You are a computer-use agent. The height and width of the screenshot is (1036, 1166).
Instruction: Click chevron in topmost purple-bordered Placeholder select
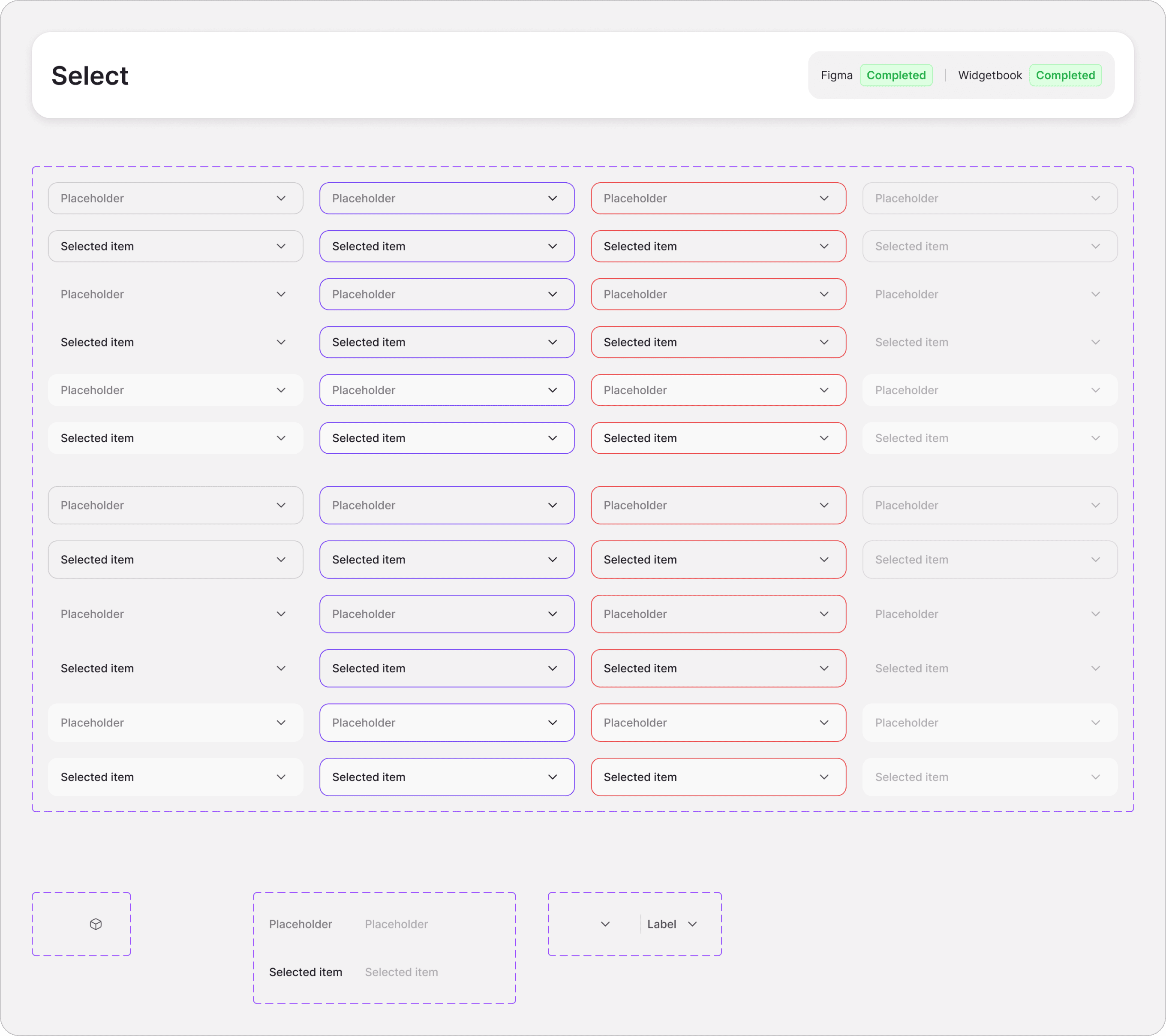pos(553,199)
